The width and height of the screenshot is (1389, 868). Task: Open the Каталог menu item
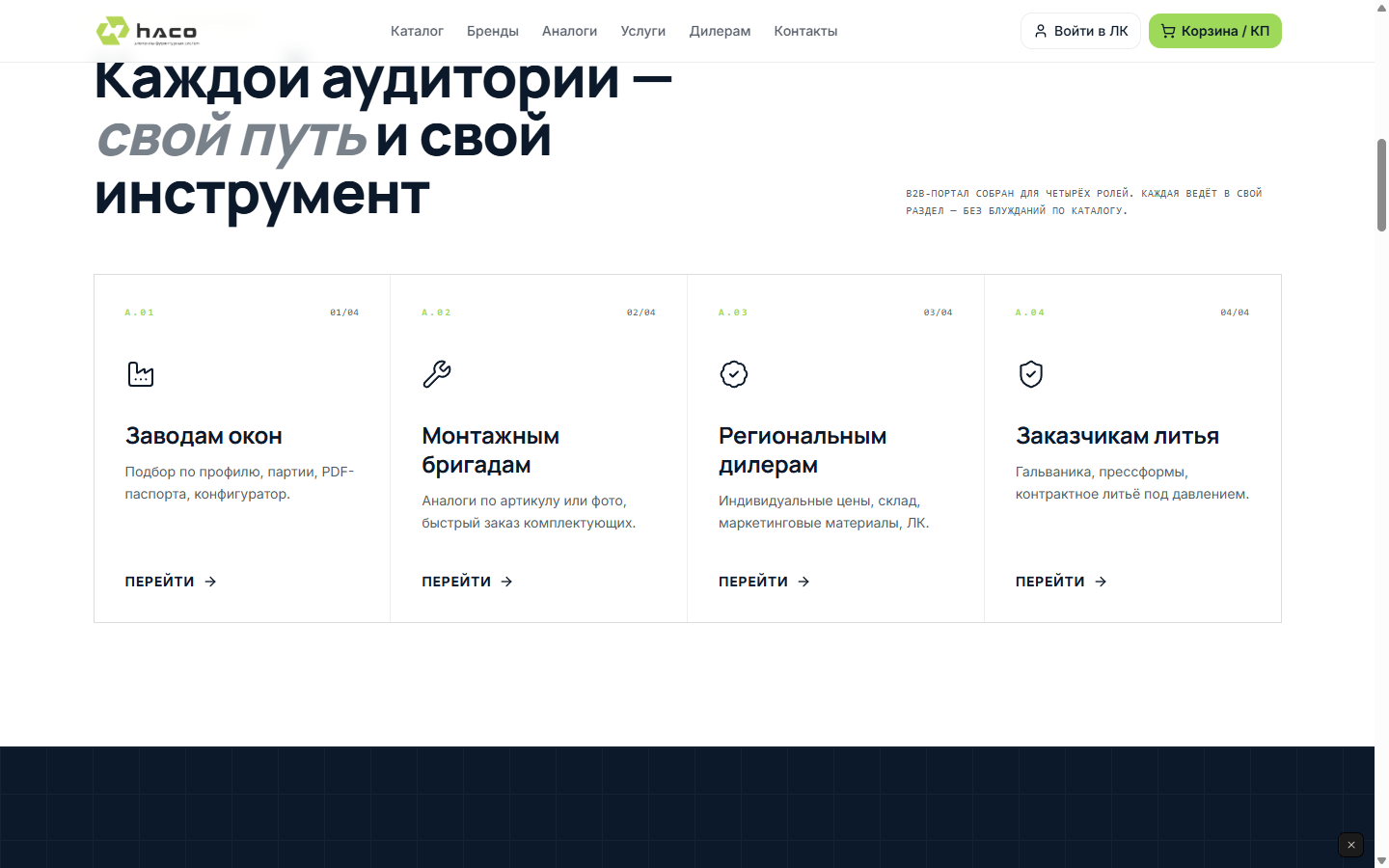click(417, 31)
